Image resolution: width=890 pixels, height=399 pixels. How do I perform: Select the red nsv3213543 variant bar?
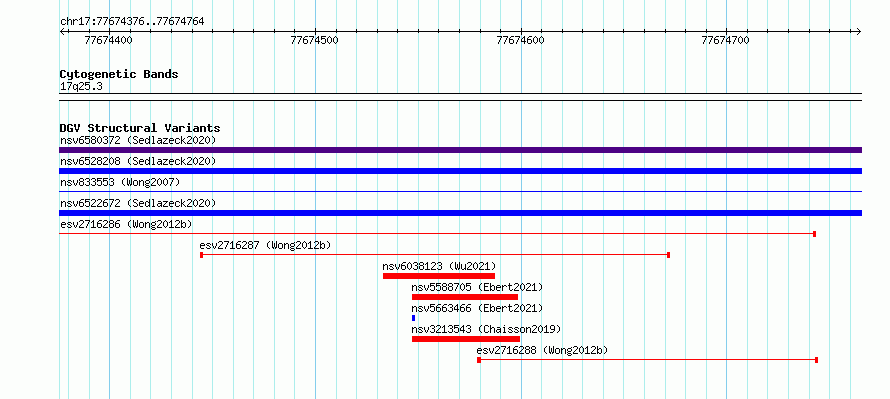point(466,339)
